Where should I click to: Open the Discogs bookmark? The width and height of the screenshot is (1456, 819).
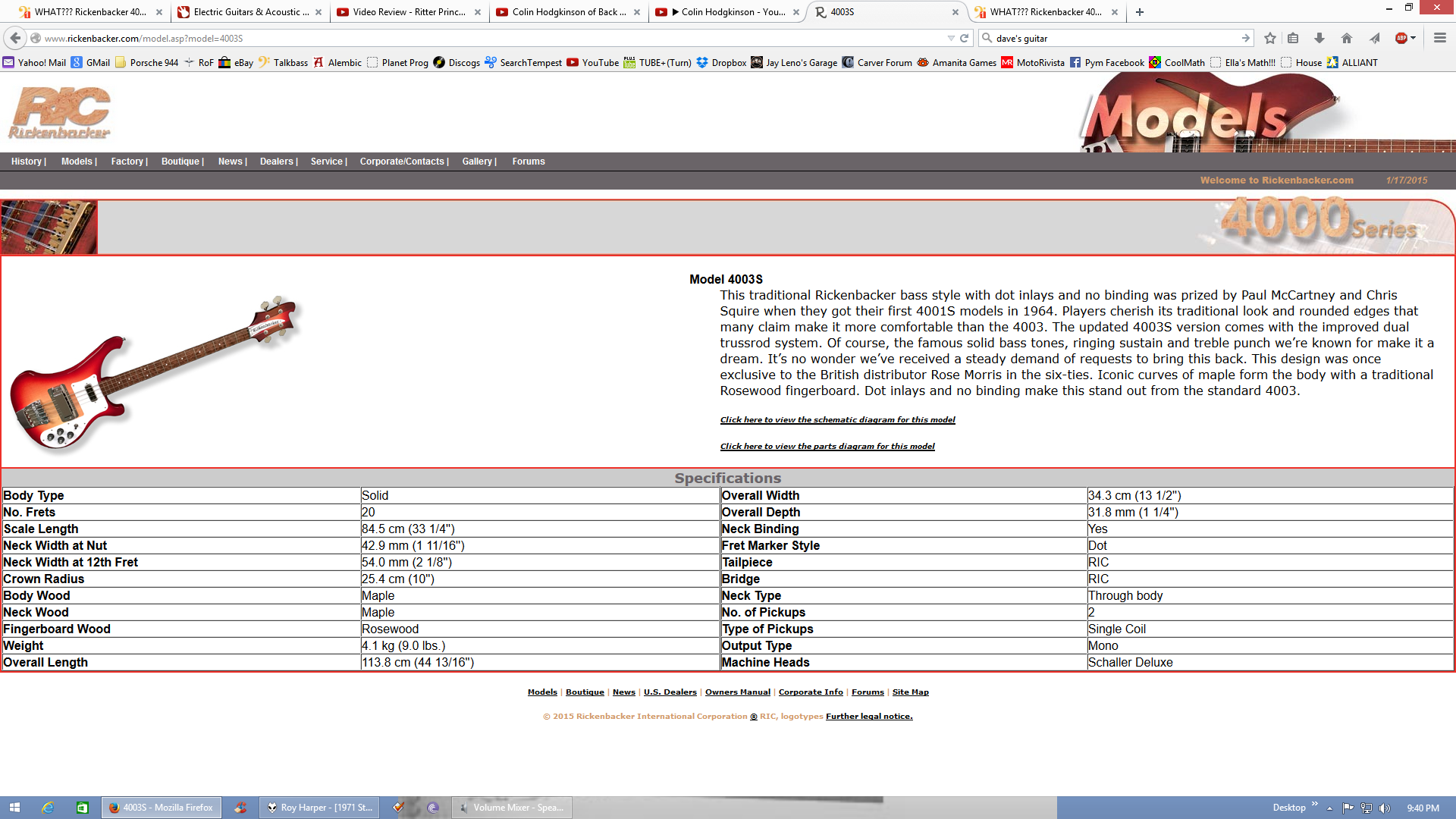(x=457, y=63)
